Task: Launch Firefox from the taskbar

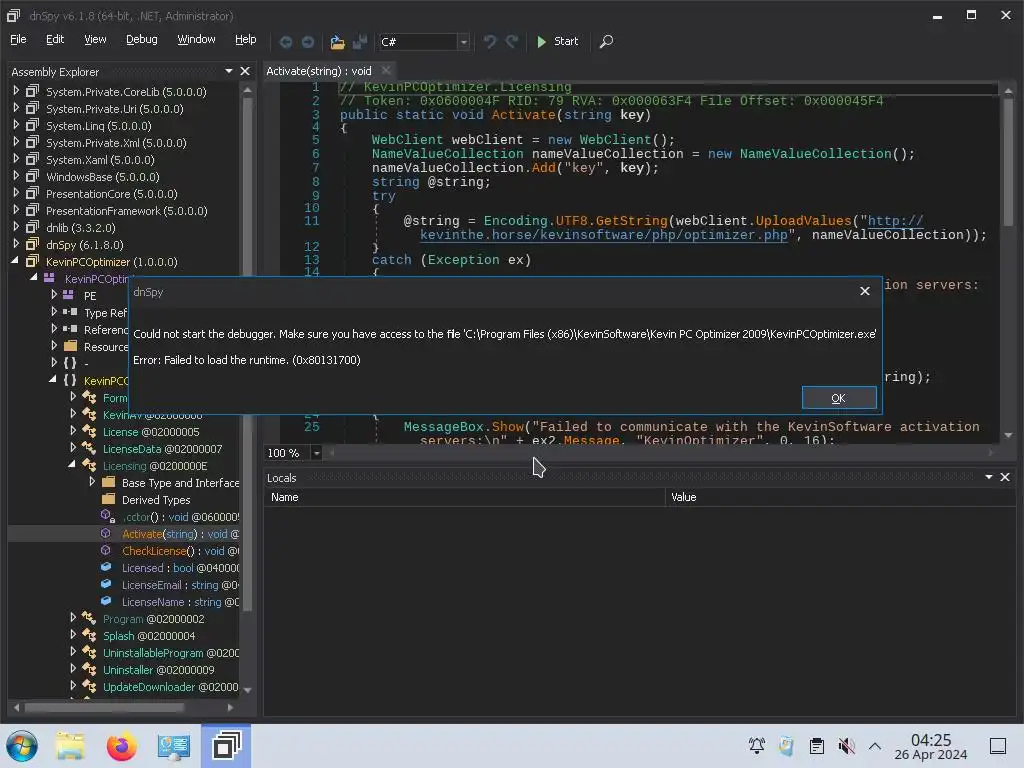Action: pyautogui.click(x=121, y=746)
